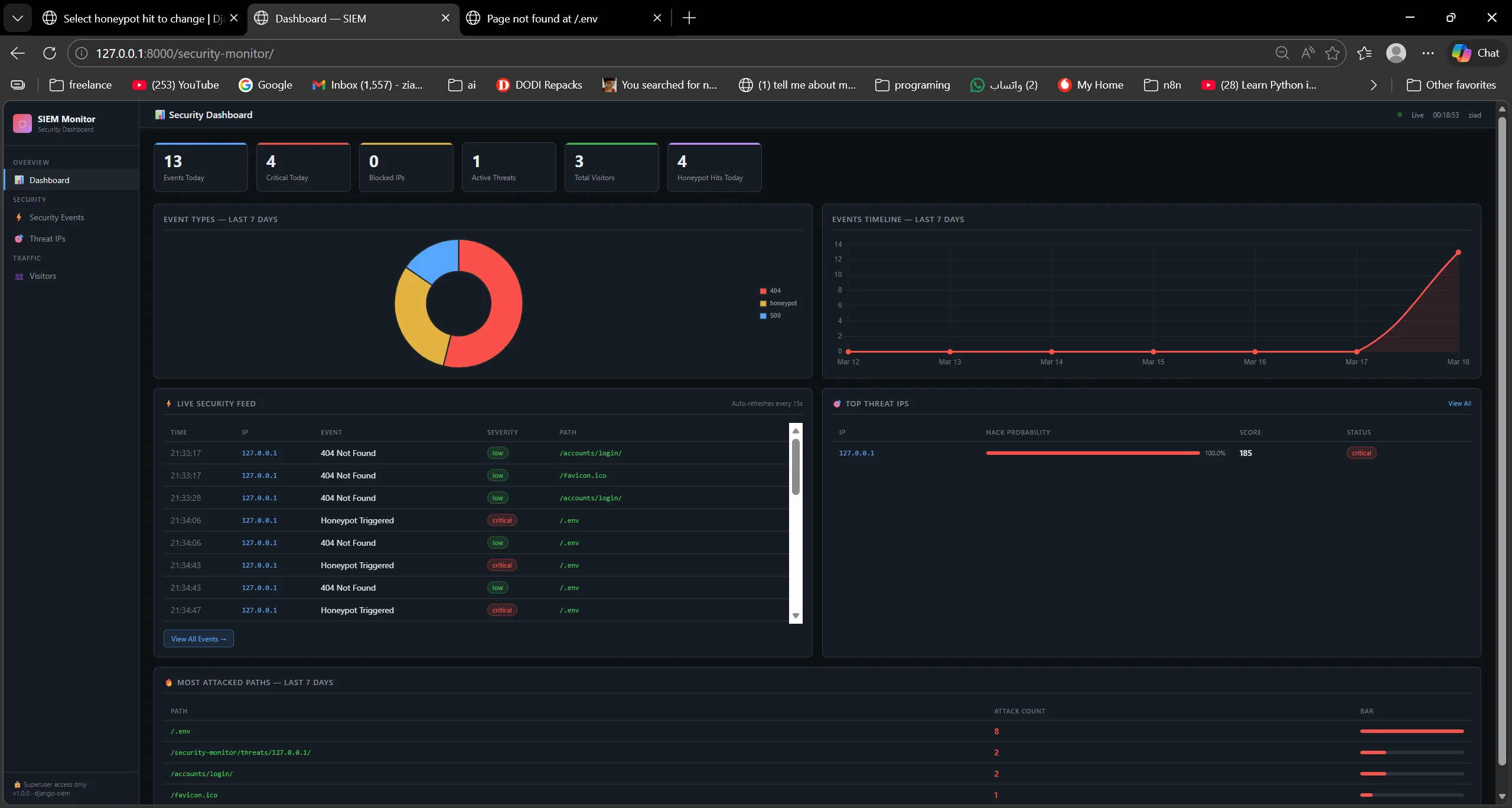The image size is (1512, 808).
Task: Click the /favicon.ico attacked path row
Action: point(817,795)
